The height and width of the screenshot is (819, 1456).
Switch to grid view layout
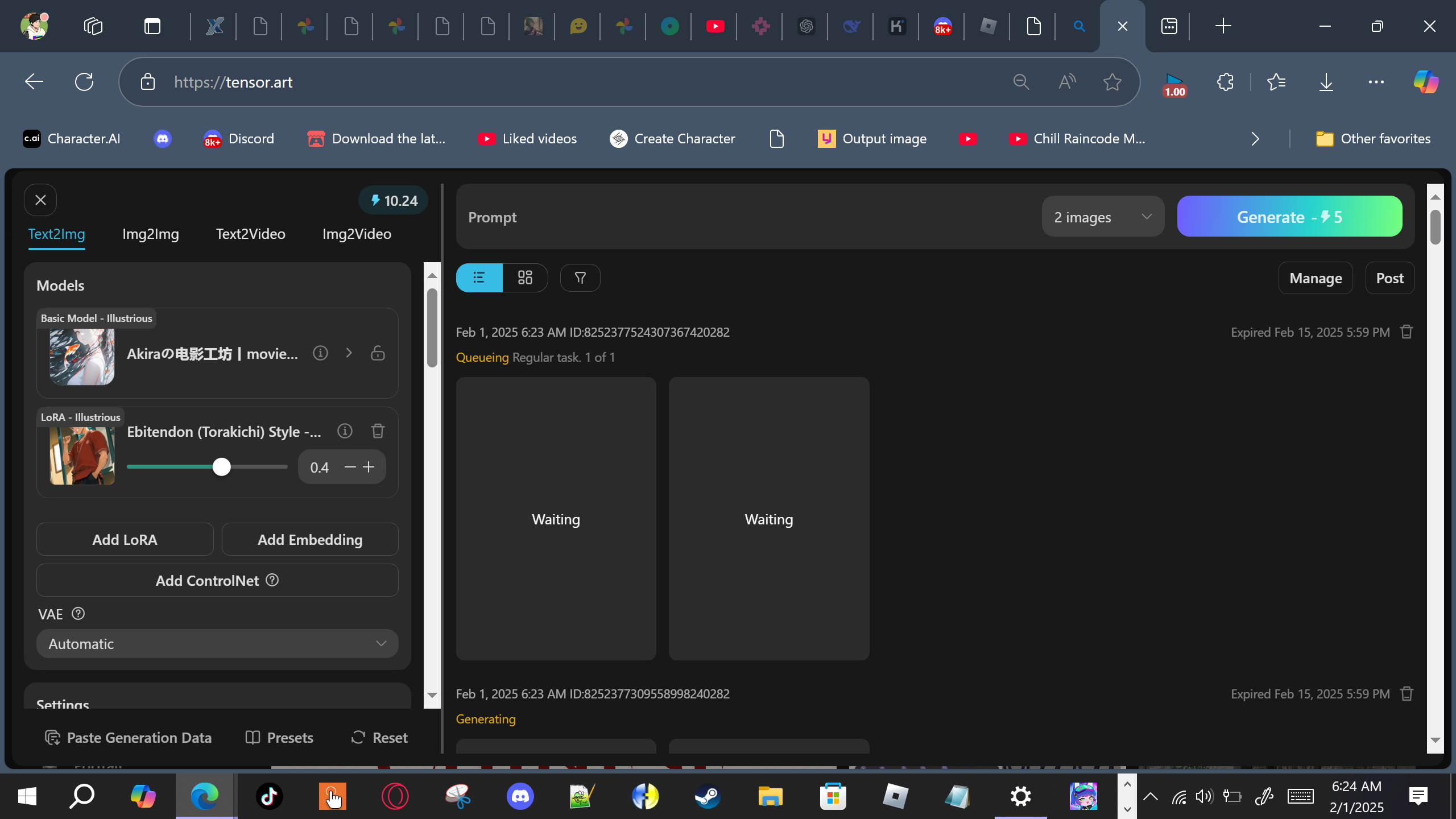(525, 278)
